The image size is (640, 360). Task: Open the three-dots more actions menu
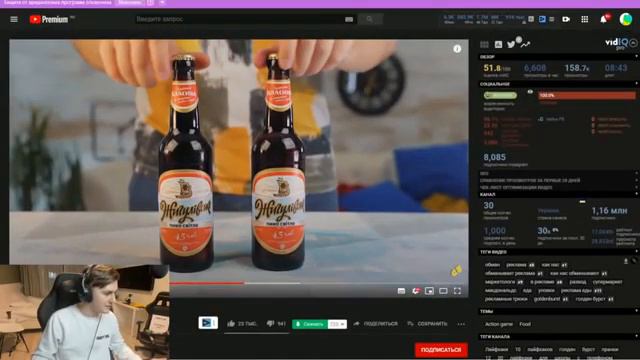pos(461,324)
